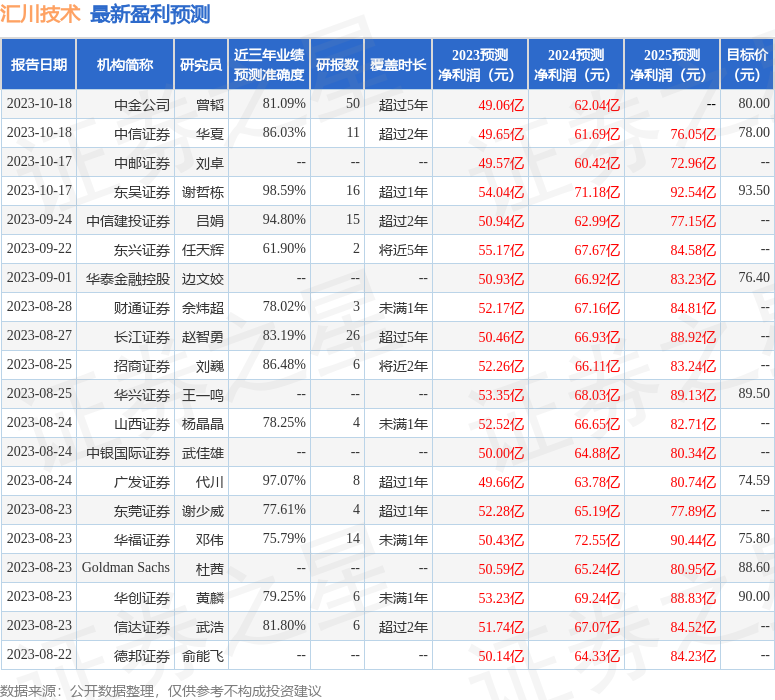This screenshot has height=700, width=775.
Task: Click researcher name 曾韬
Action: [x=210, y=105]
